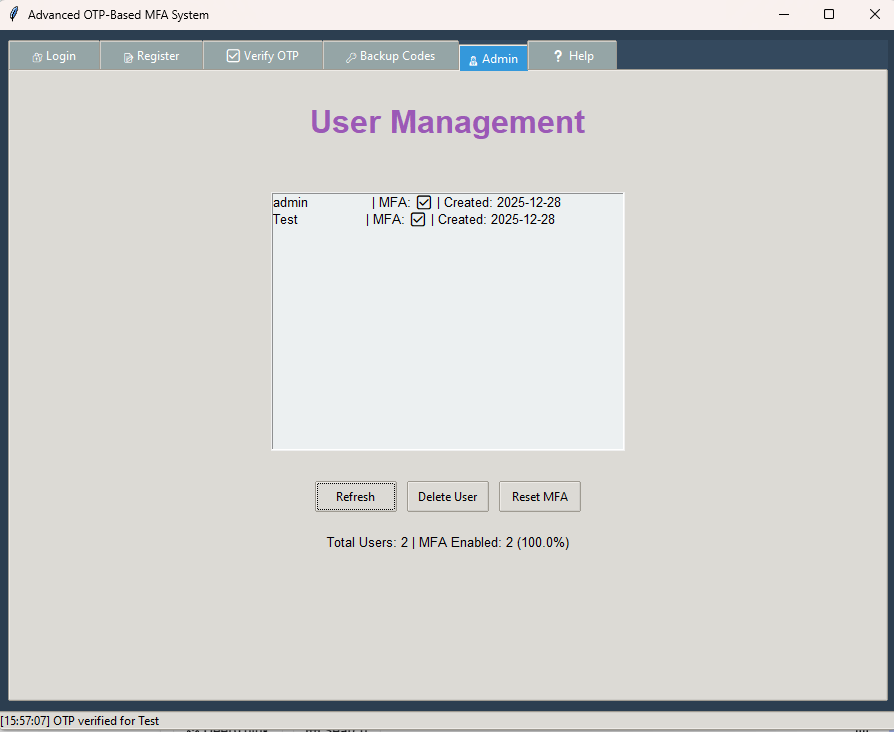The image size is (894, 732).
Task: Select the Test user name in the list
Action: point(286,220)
